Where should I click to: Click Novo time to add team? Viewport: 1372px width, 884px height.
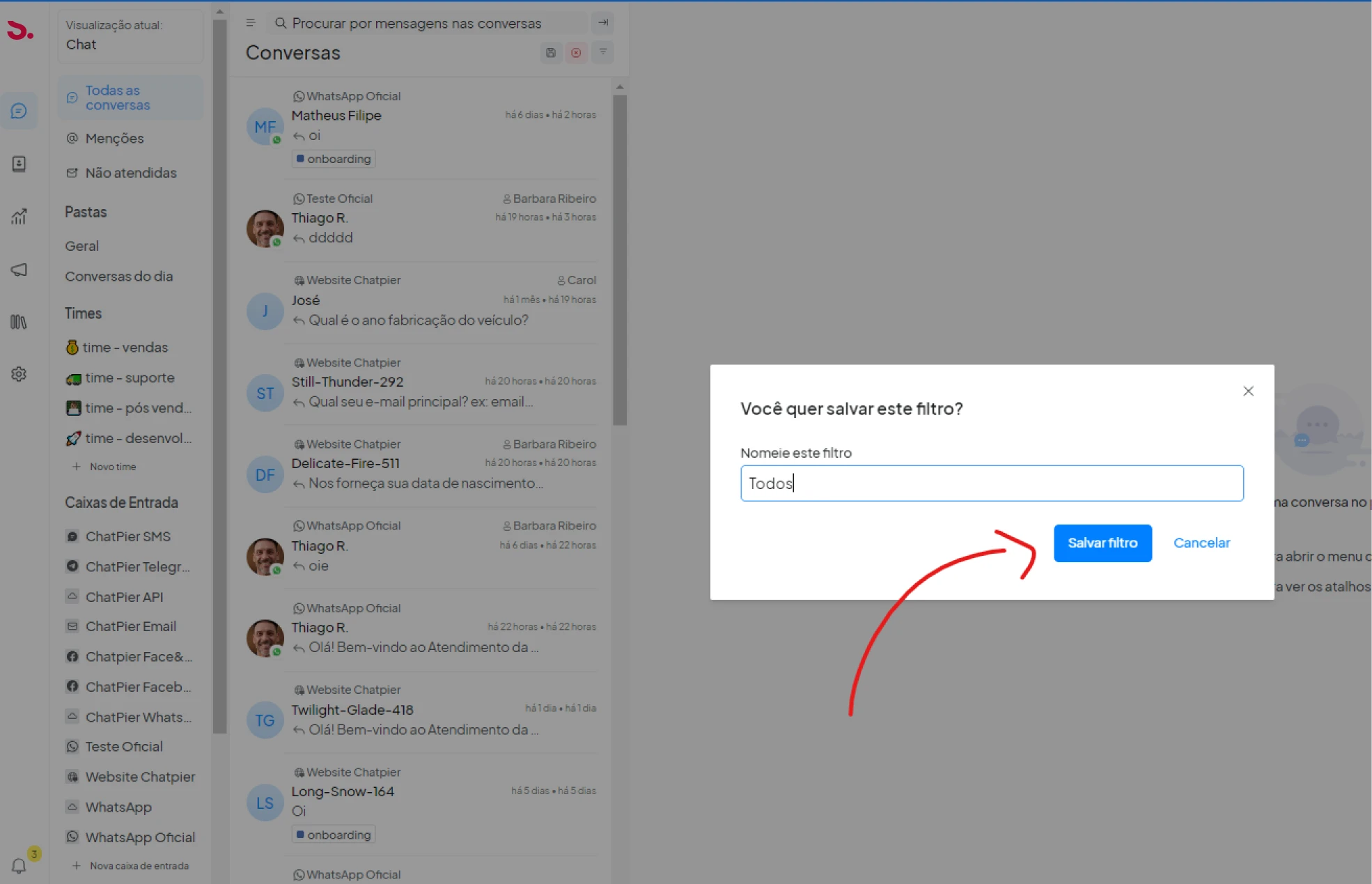112,467
